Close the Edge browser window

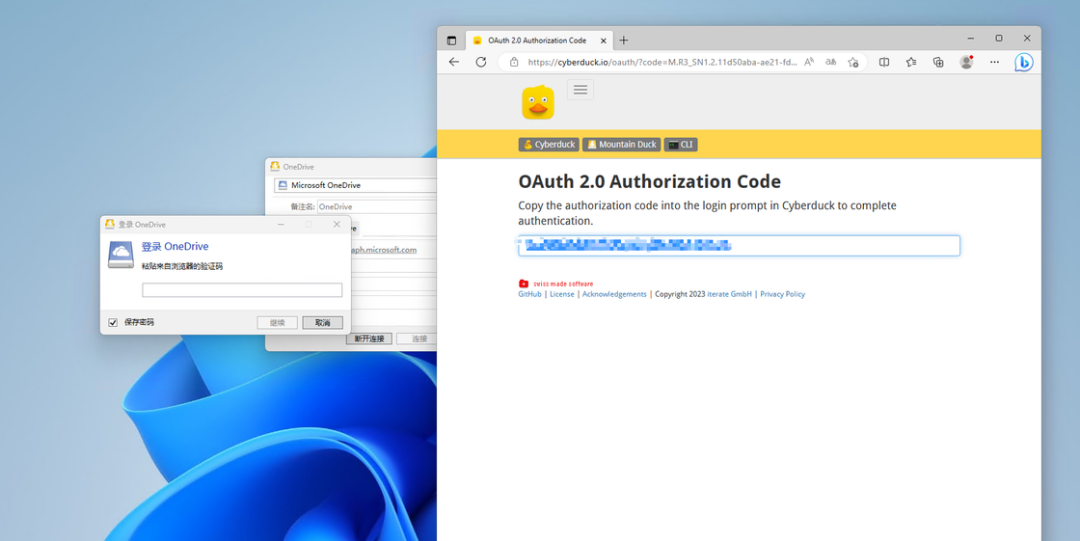1027,39
